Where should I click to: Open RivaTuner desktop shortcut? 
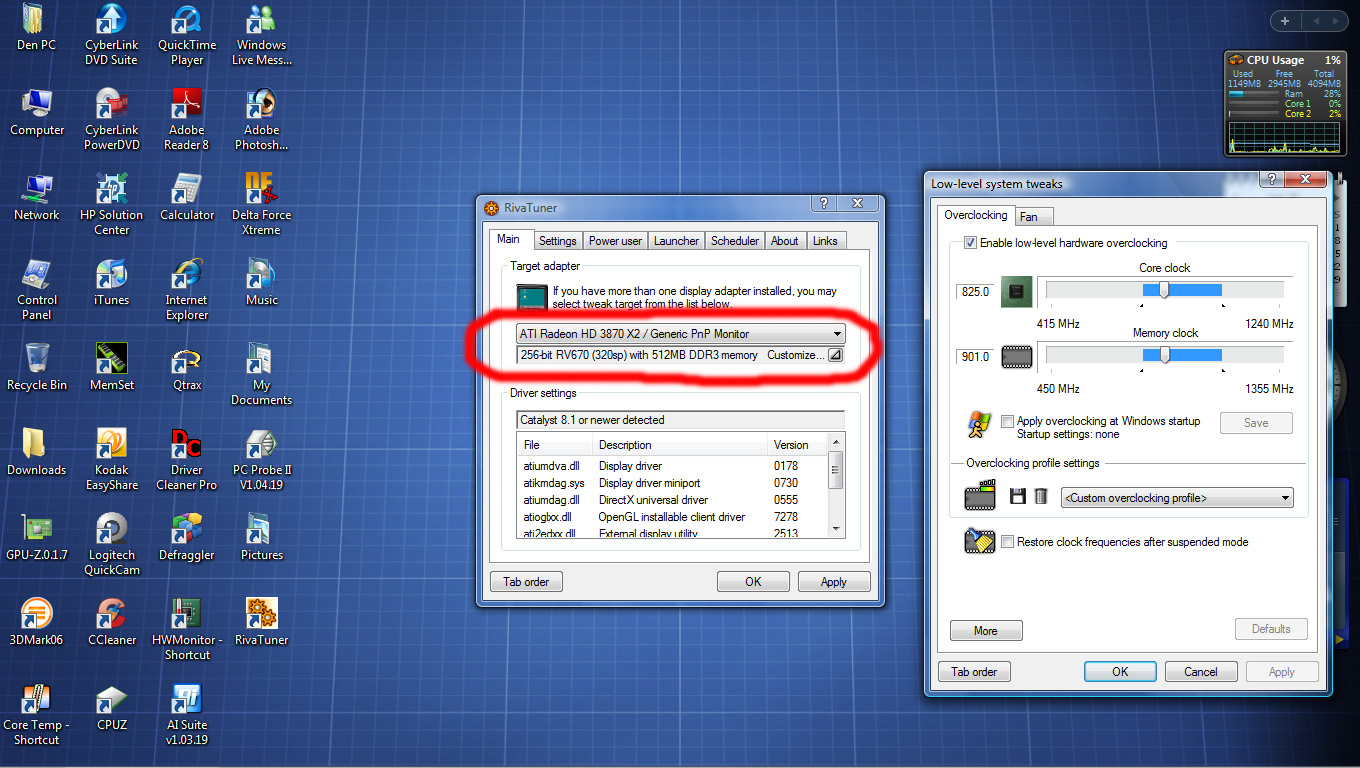tap(262, 622)
